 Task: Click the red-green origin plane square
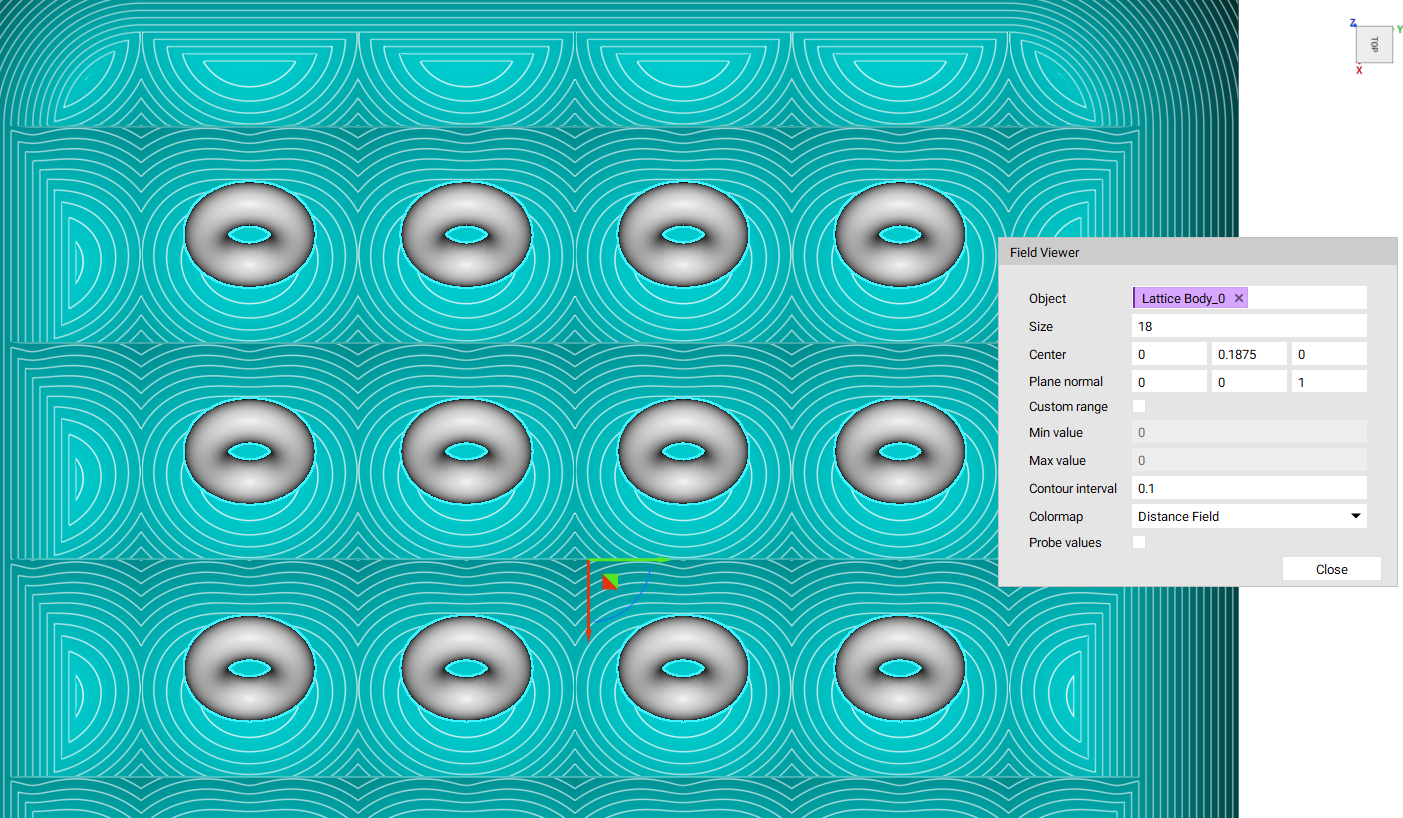(x=610, y=582)
